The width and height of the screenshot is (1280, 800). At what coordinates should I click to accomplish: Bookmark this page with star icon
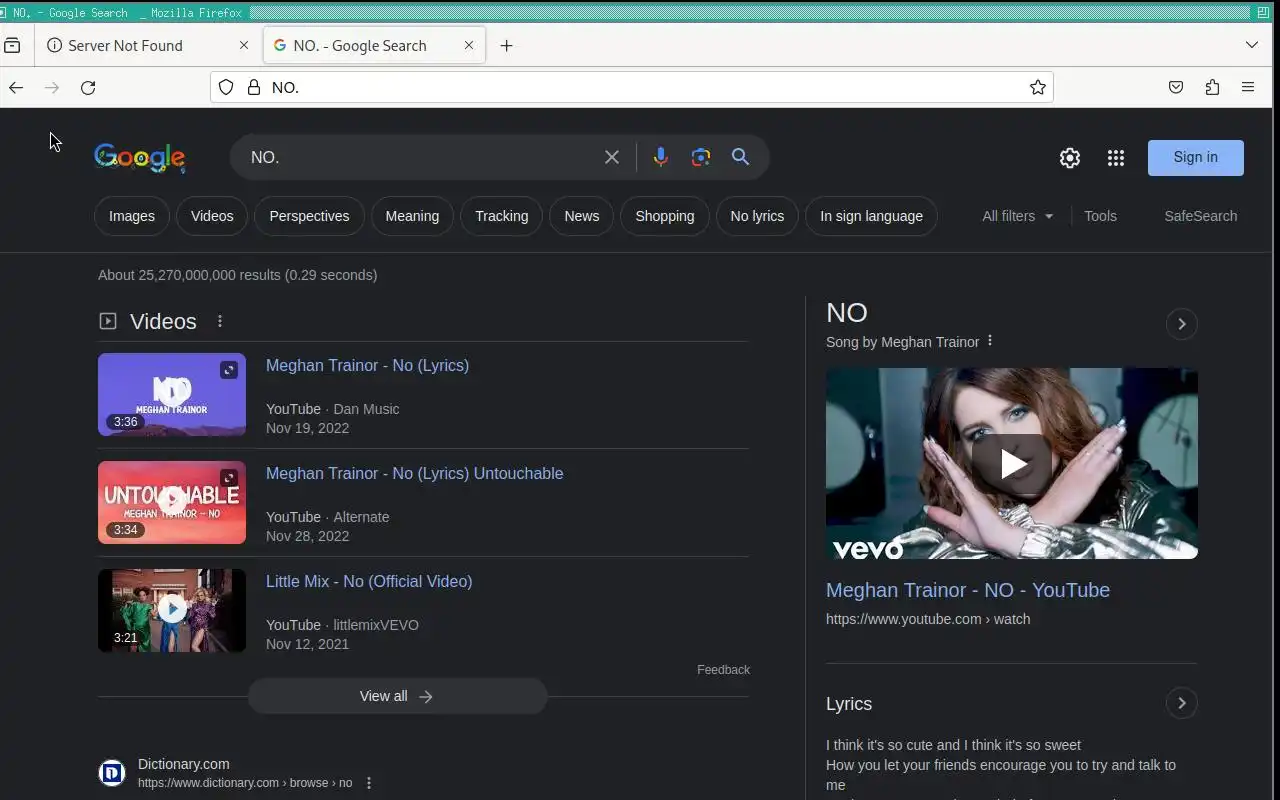click(x=1038, y=88)
